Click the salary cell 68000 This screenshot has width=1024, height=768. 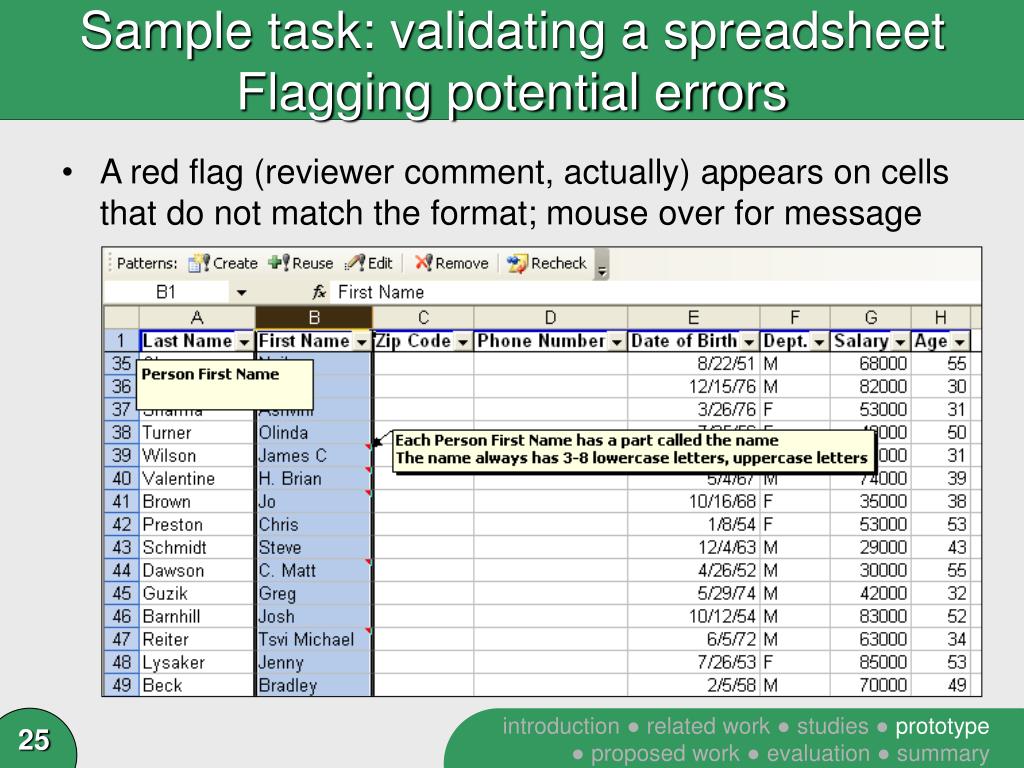point(871,364)
